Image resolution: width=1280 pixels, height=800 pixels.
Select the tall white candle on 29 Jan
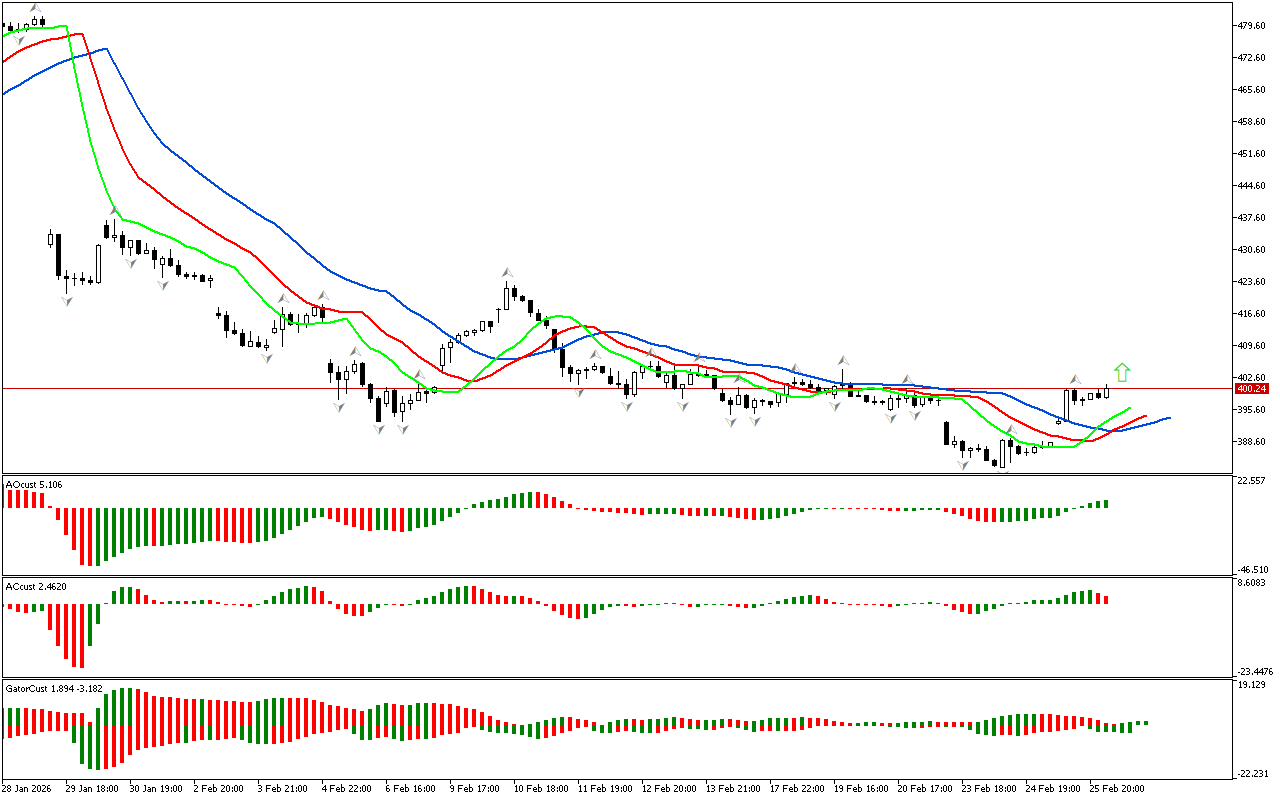point(98,264)
